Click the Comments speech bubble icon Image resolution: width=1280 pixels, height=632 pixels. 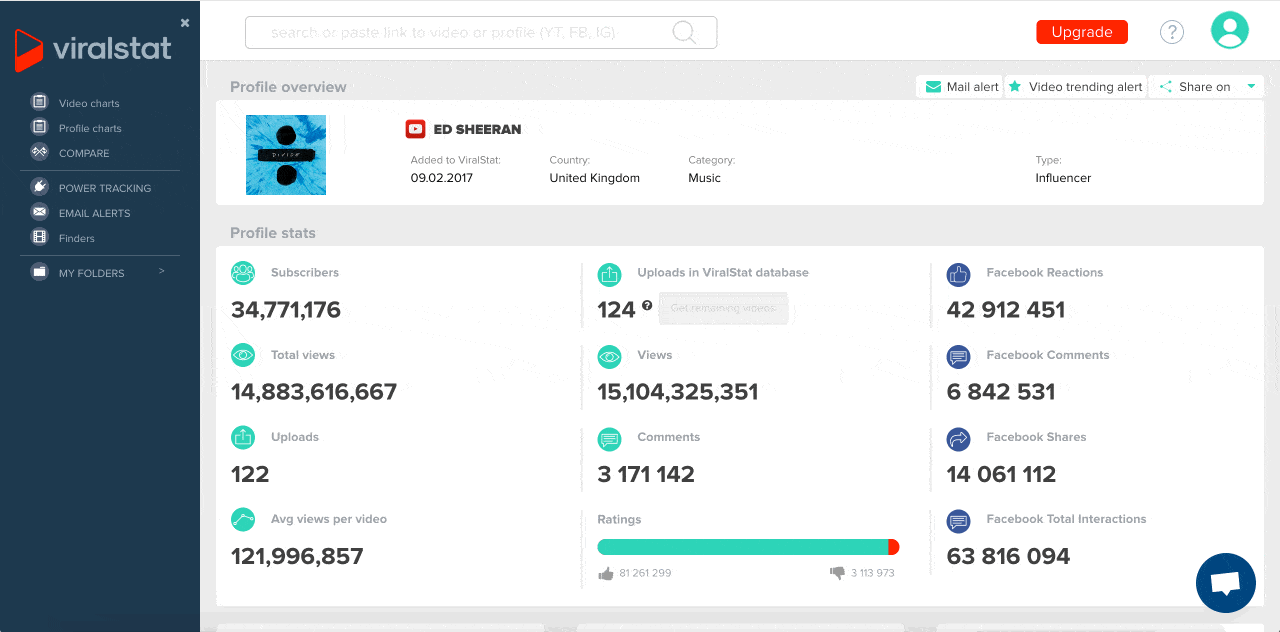coord(609,437)
